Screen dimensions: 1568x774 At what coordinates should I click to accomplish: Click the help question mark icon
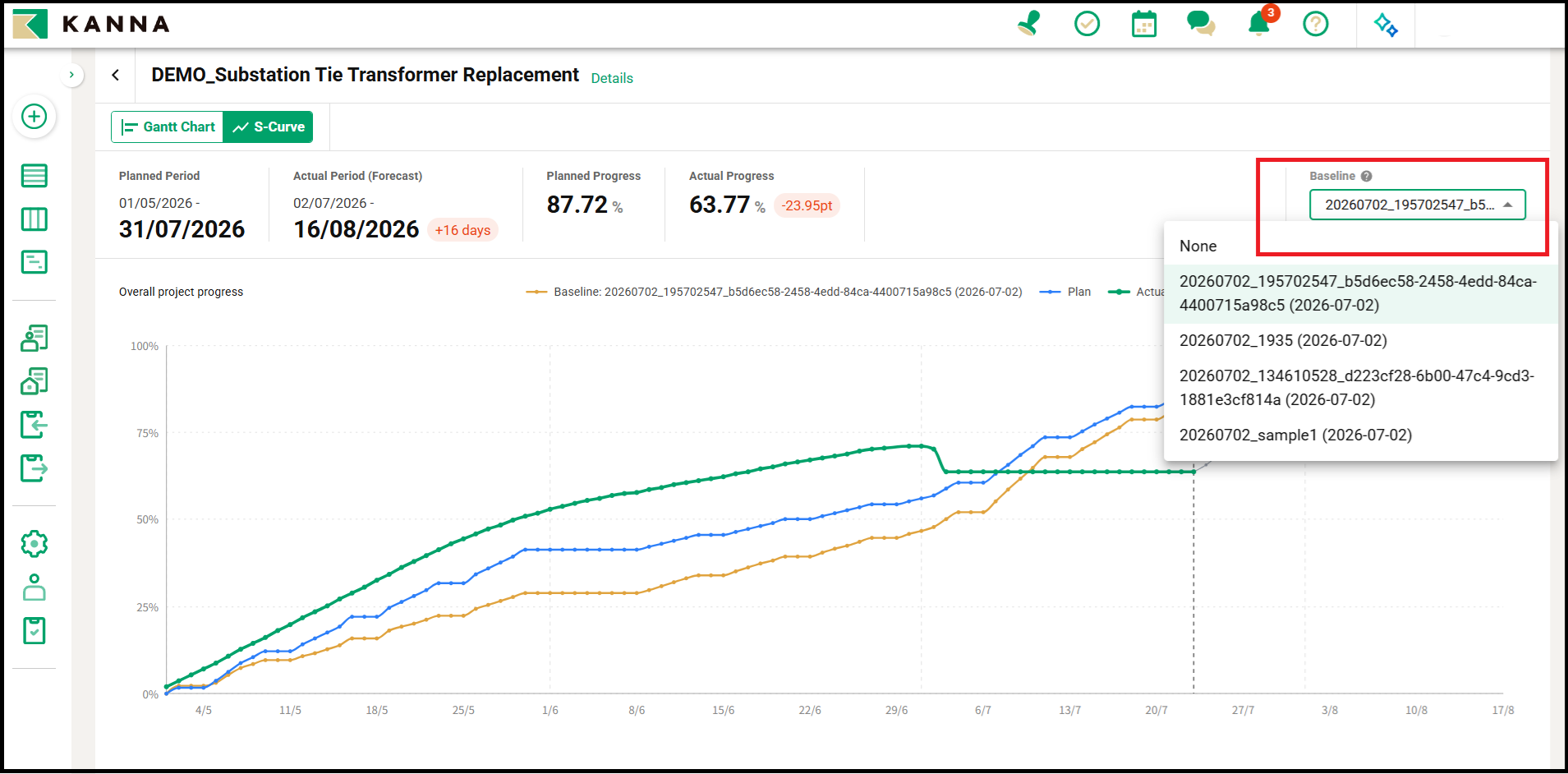[x=1315, y=24]
